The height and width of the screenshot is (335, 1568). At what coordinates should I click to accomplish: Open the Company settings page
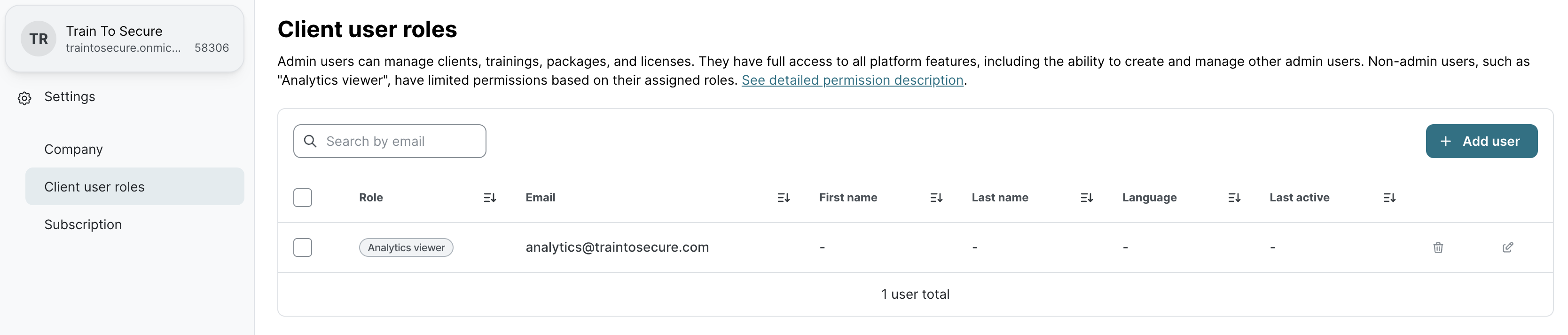click(x=74, y=149)
